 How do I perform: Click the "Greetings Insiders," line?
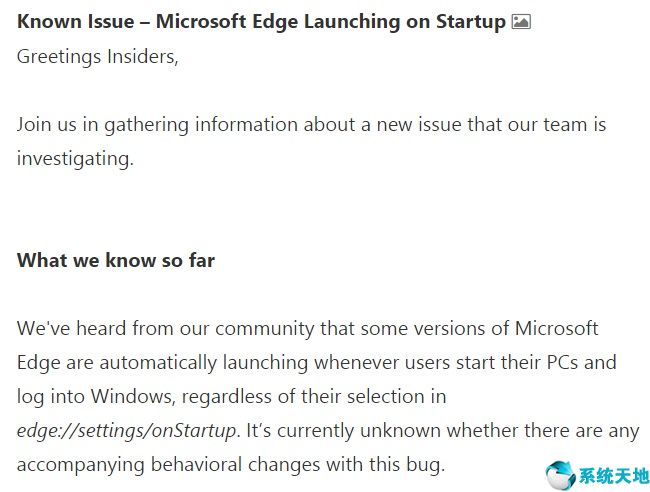[x=97, y=56]
